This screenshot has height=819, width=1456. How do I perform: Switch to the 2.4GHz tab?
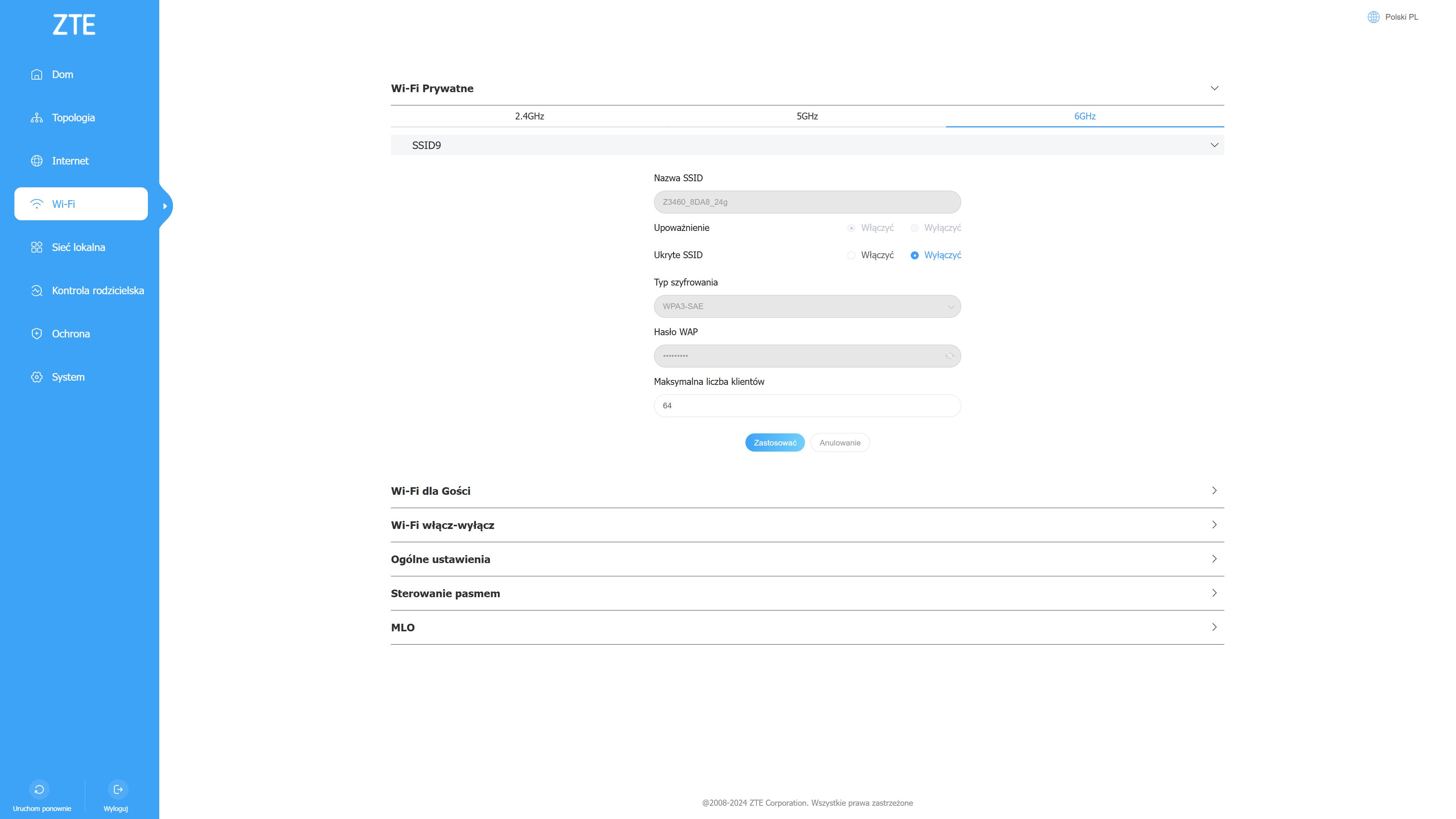(x=529, y=116)
